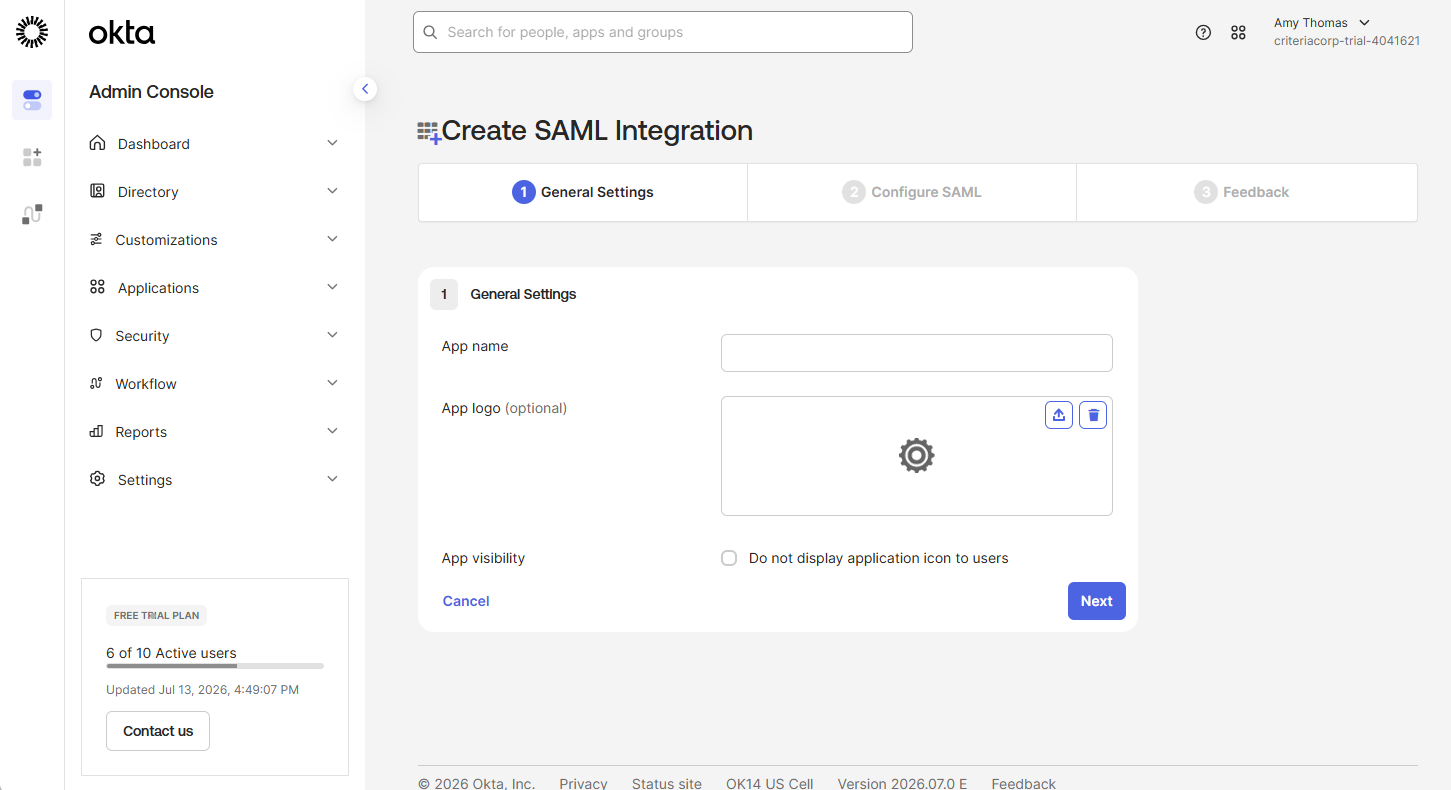Click the OK14 US Cell footer text

point(770,783)
